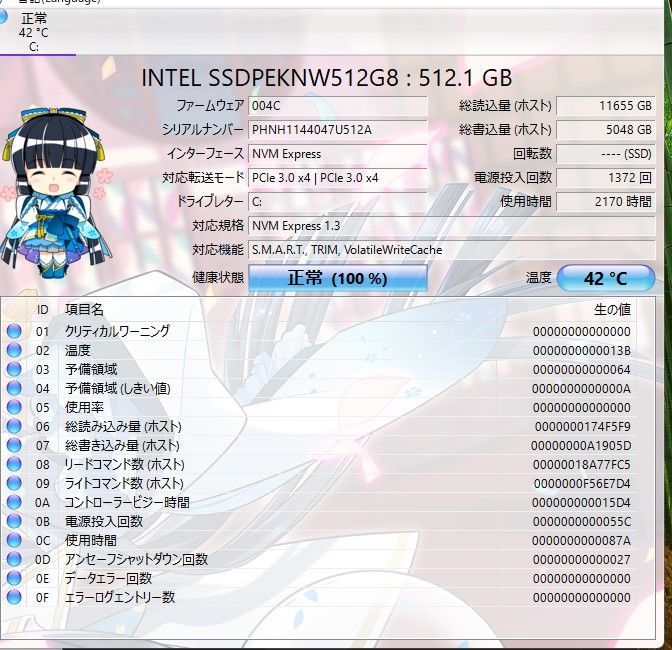Click raw value 0000000000055C
672x650 pixels.
pyautogui.click(x=582, y=521)
